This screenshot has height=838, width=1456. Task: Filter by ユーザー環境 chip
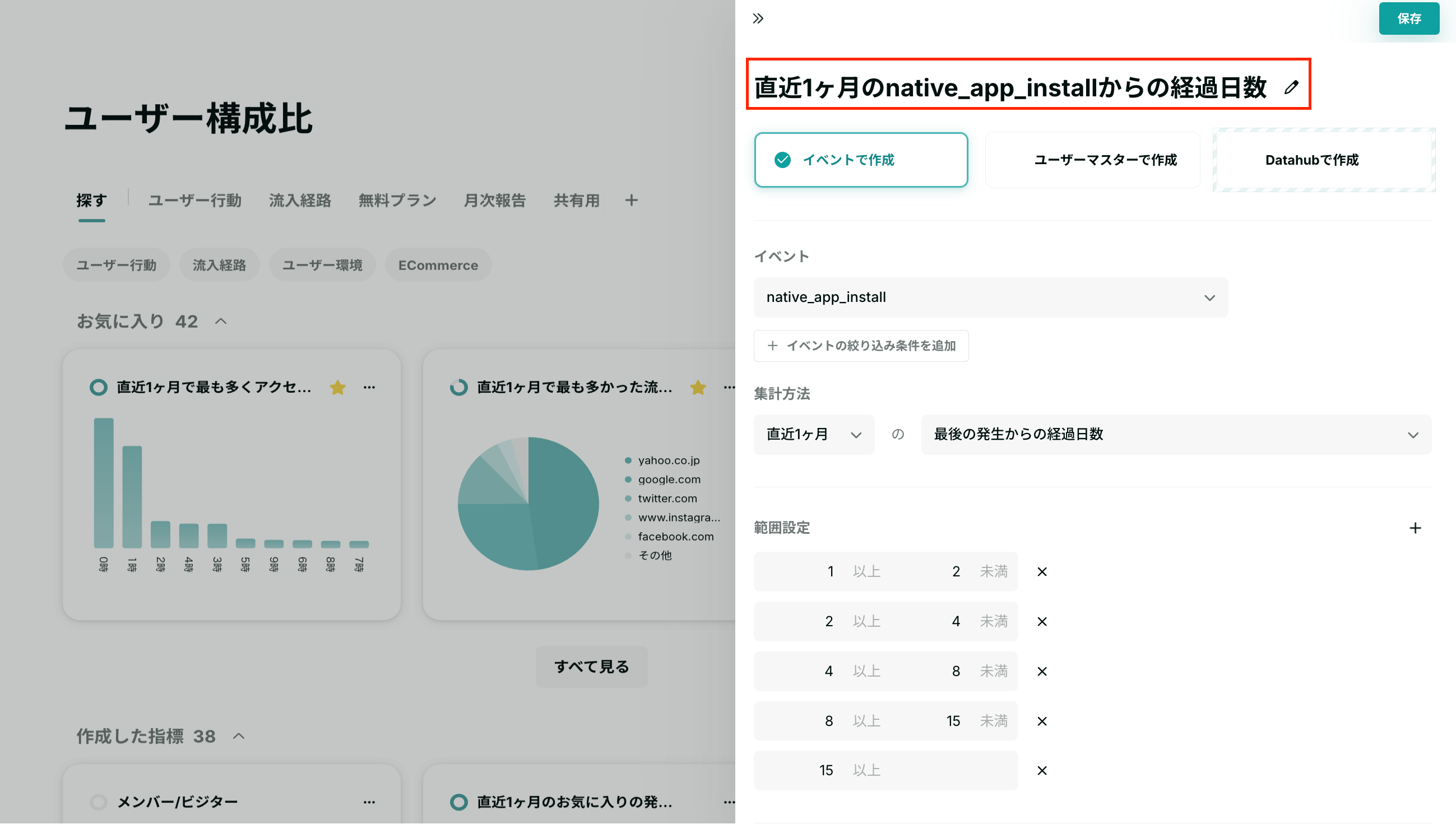point(322,266)
